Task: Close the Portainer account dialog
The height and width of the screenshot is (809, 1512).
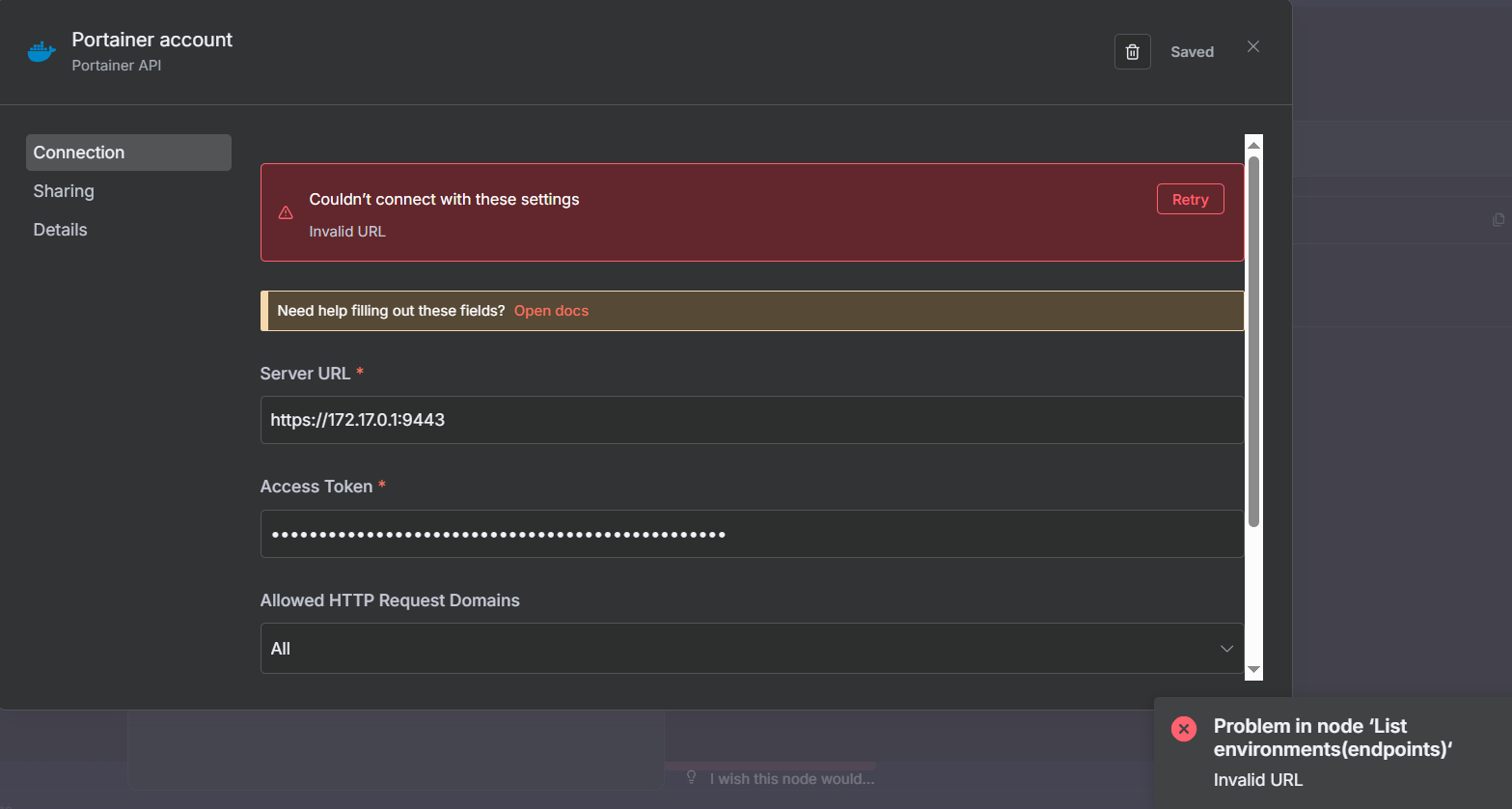Action: (x=1252, y=47)
